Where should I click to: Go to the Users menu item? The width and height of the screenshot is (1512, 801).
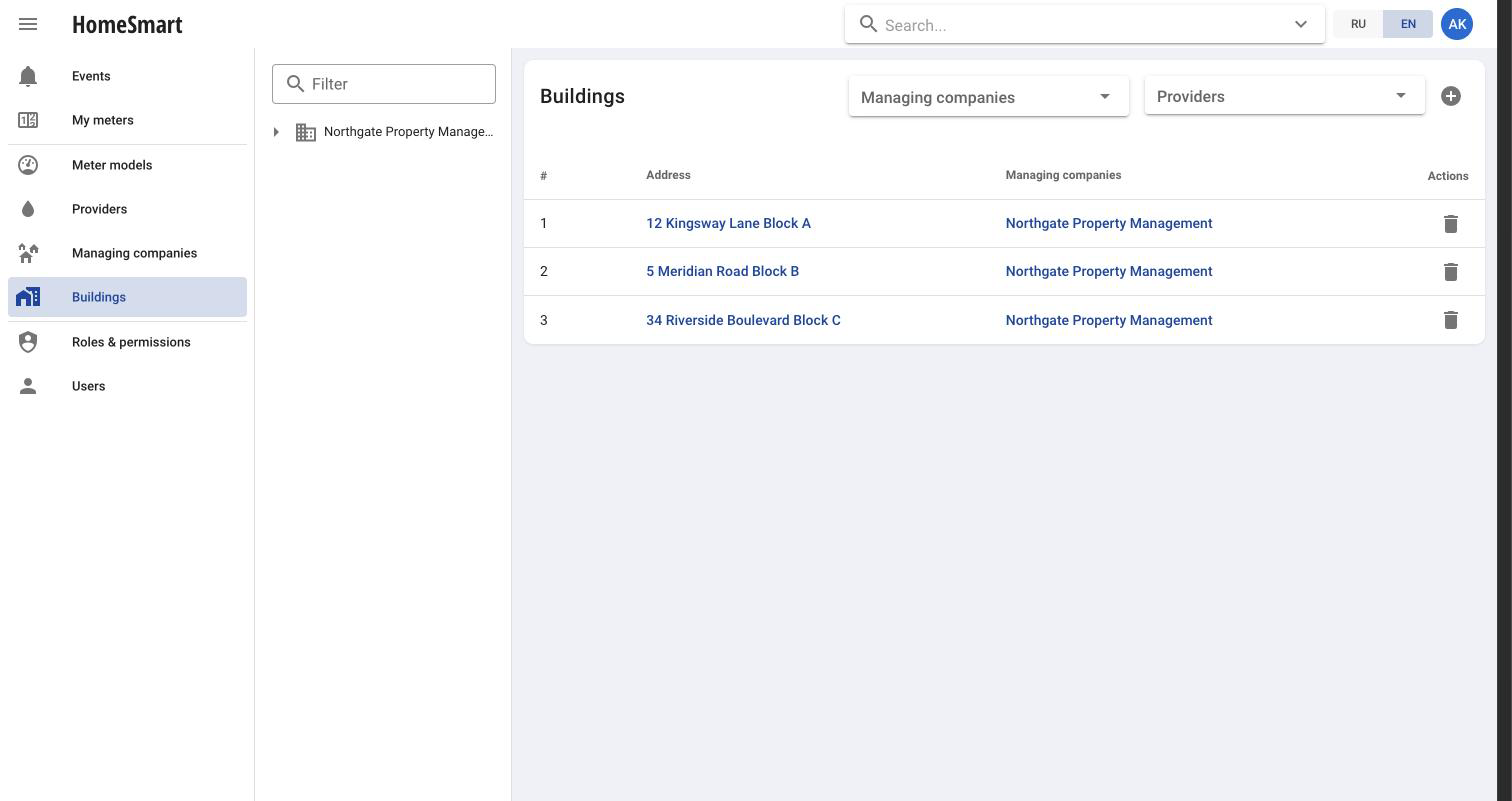(x=128, y=386)
